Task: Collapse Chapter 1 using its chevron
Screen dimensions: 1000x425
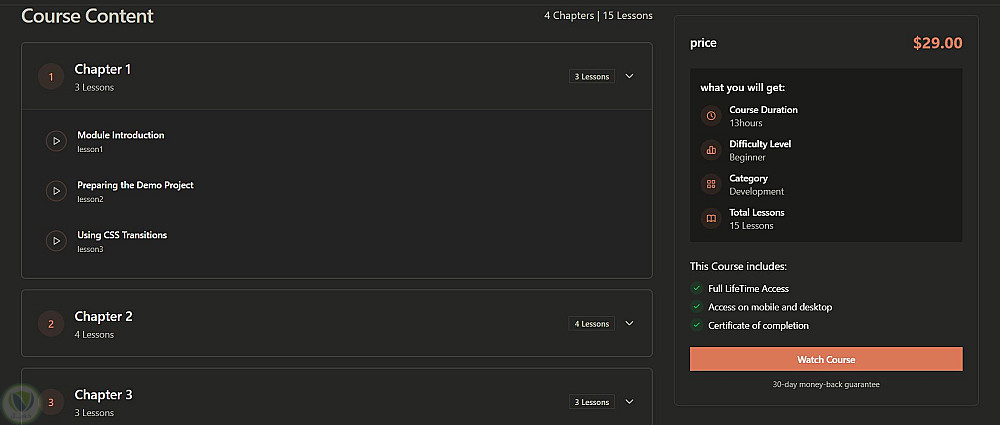Action: (x=629, y=76)
